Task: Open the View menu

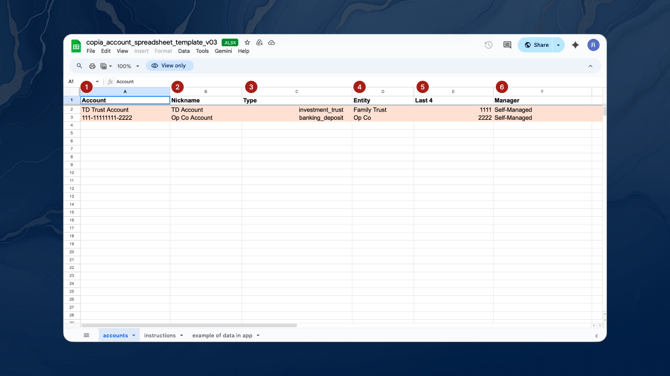Action: point(122,51)
